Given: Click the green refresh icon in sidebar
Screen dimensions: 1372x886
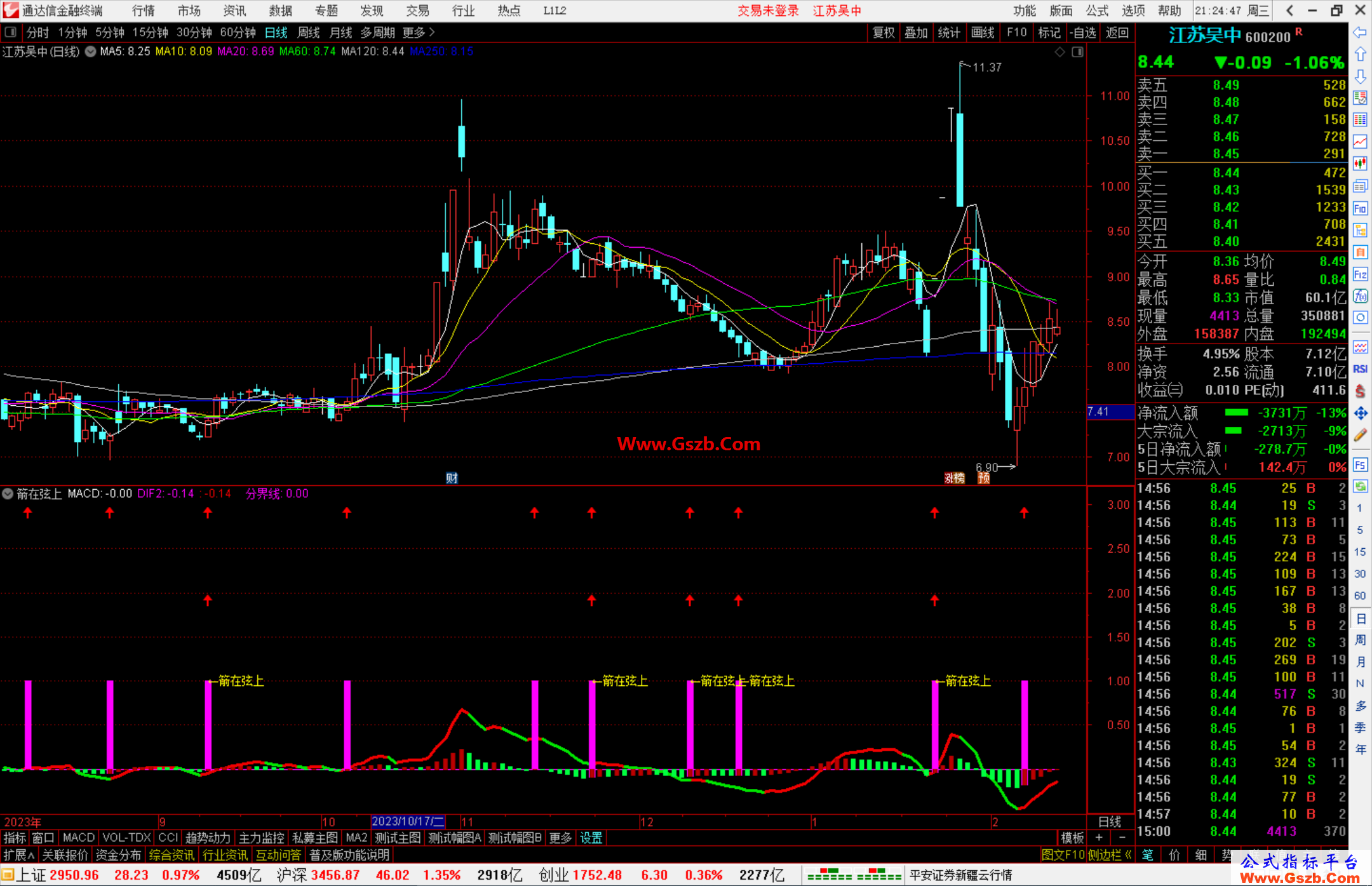Looking at the screenshot, I should (x=1360, y=487).
